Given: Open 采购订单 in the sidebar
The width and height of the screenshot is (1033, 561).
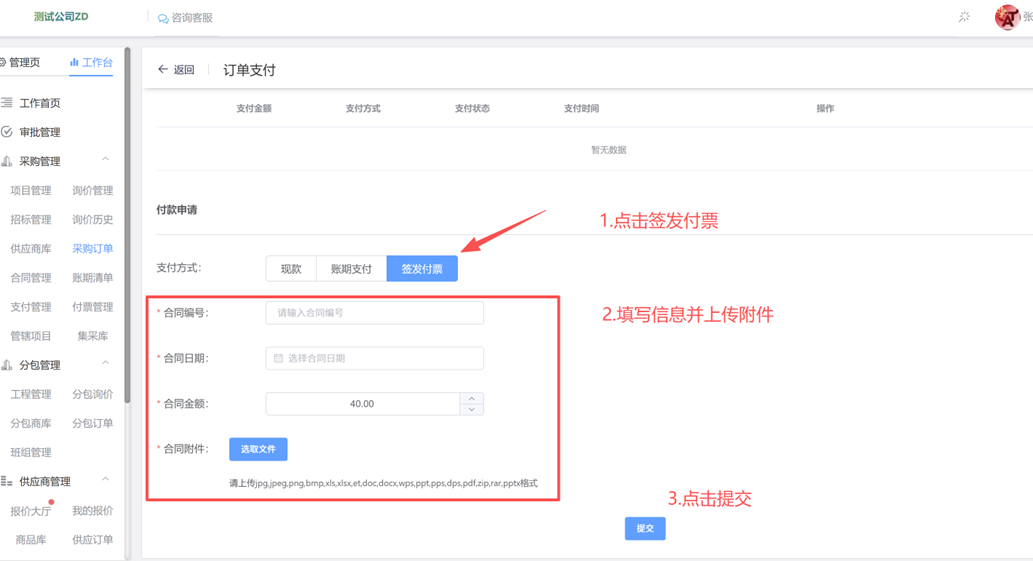Looking at the screenshot, I should (92, 249).
